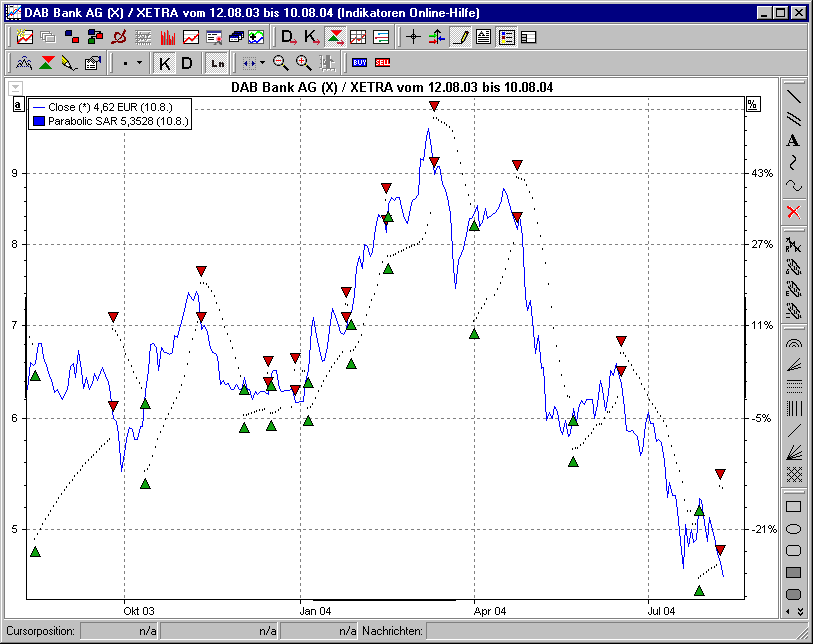This screenshot has height=644, width=813.
Task: Click the BUY signal icon
Action: (x=361, y=63)
